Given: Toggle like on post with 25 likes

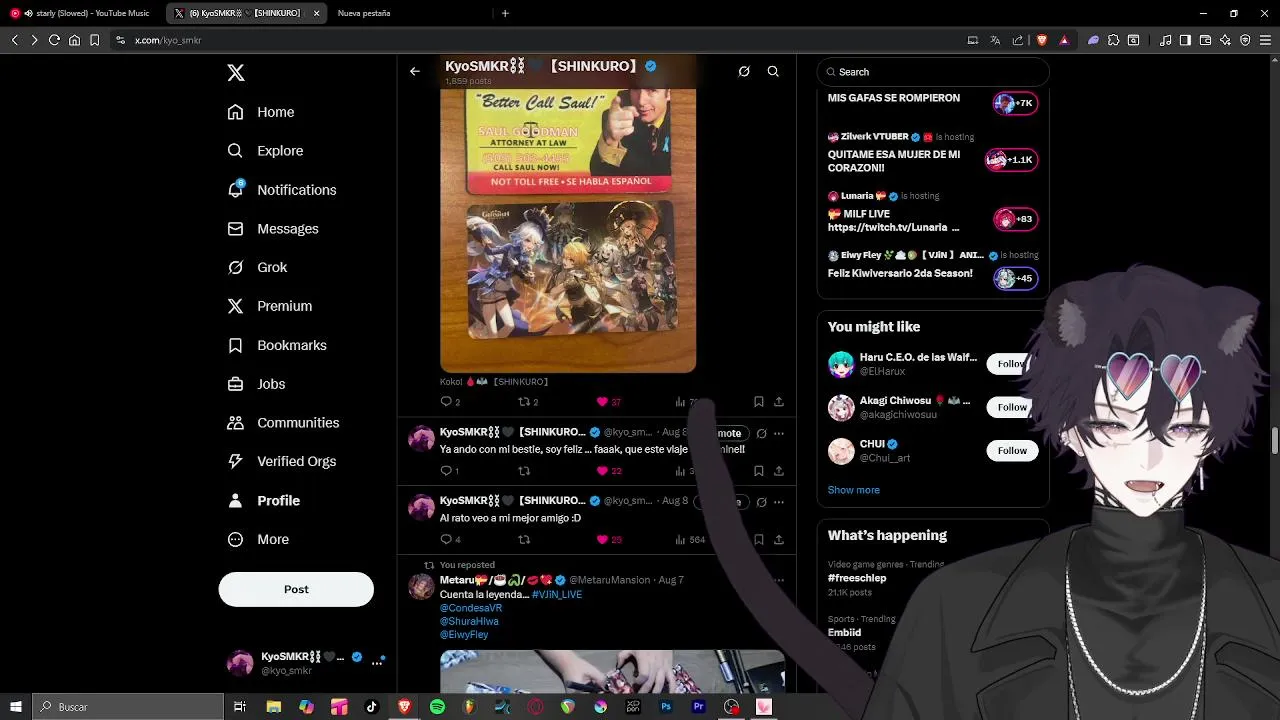Looking at the screenshot, I should point(602,540).
